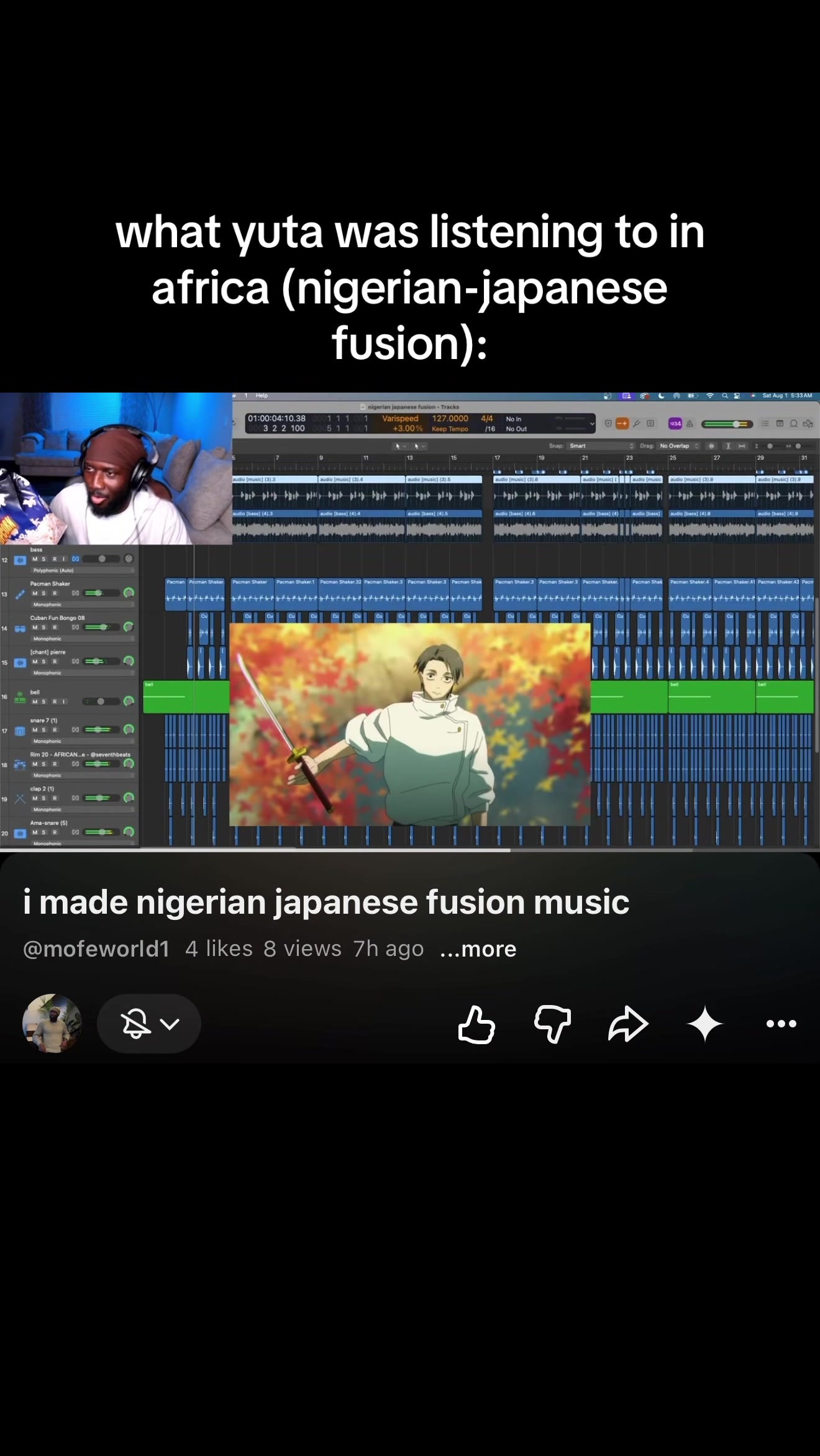Click the Cuban Fun Bongo track icon

[x=20, y=628]
